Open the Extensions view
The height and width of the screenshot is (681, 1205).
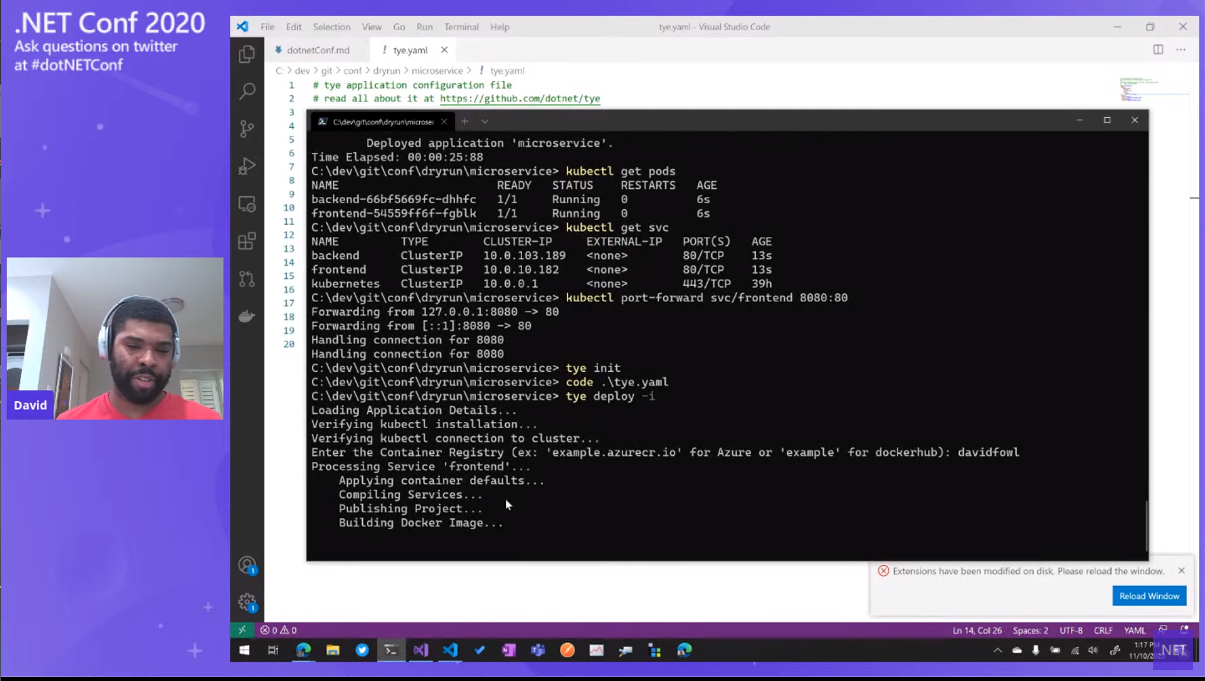(247, 241)
